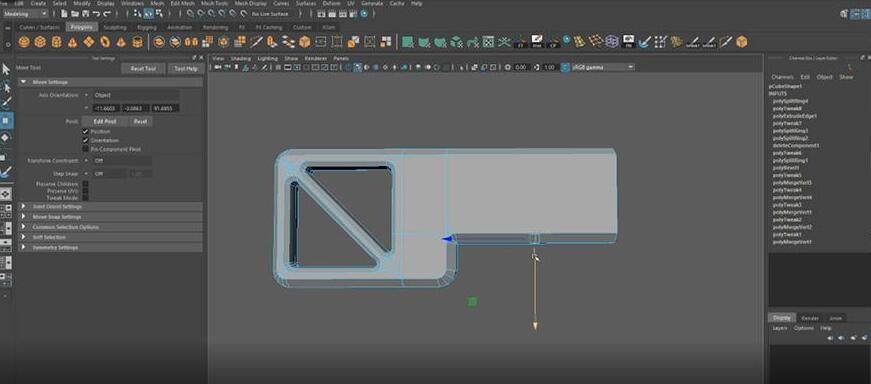The width and height of the screenshot is (871, 384).
Task: Activate the Rotate tool in toolbox
Action: (x=6, y=137)
